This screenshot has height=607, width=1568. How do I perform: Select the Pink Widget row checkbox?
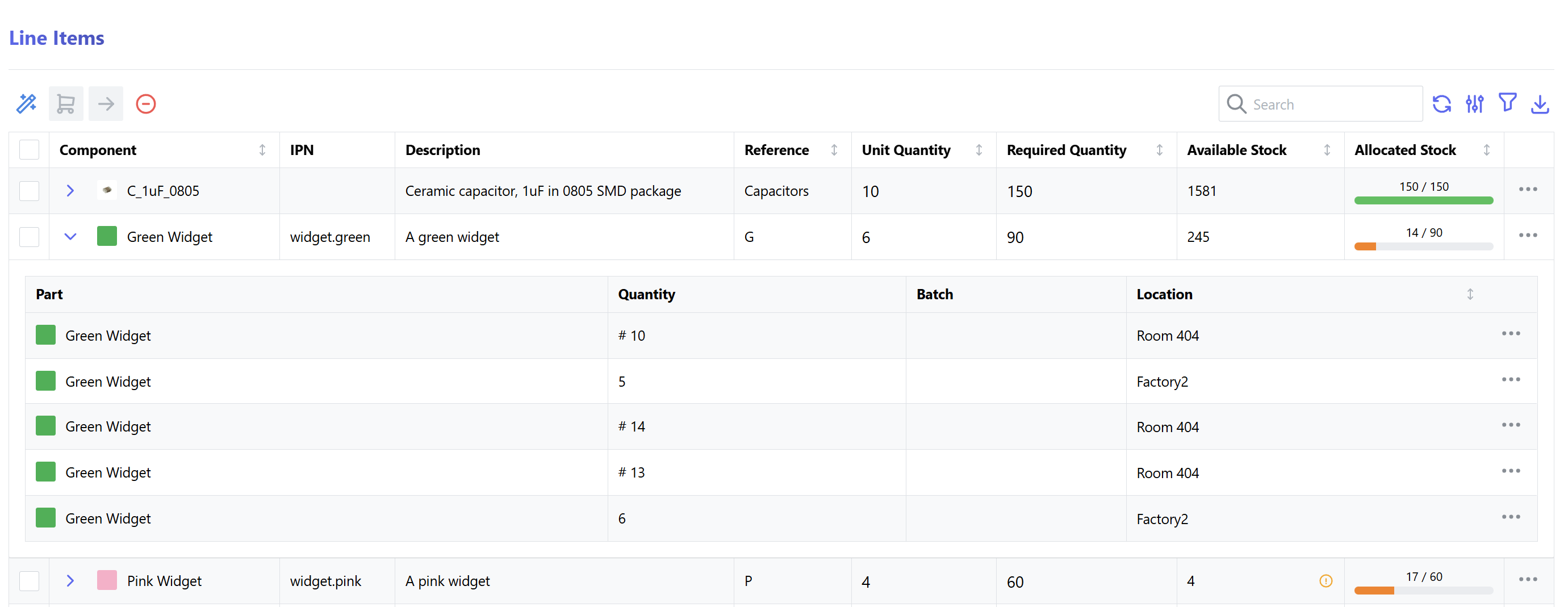[x=29, y=581]
